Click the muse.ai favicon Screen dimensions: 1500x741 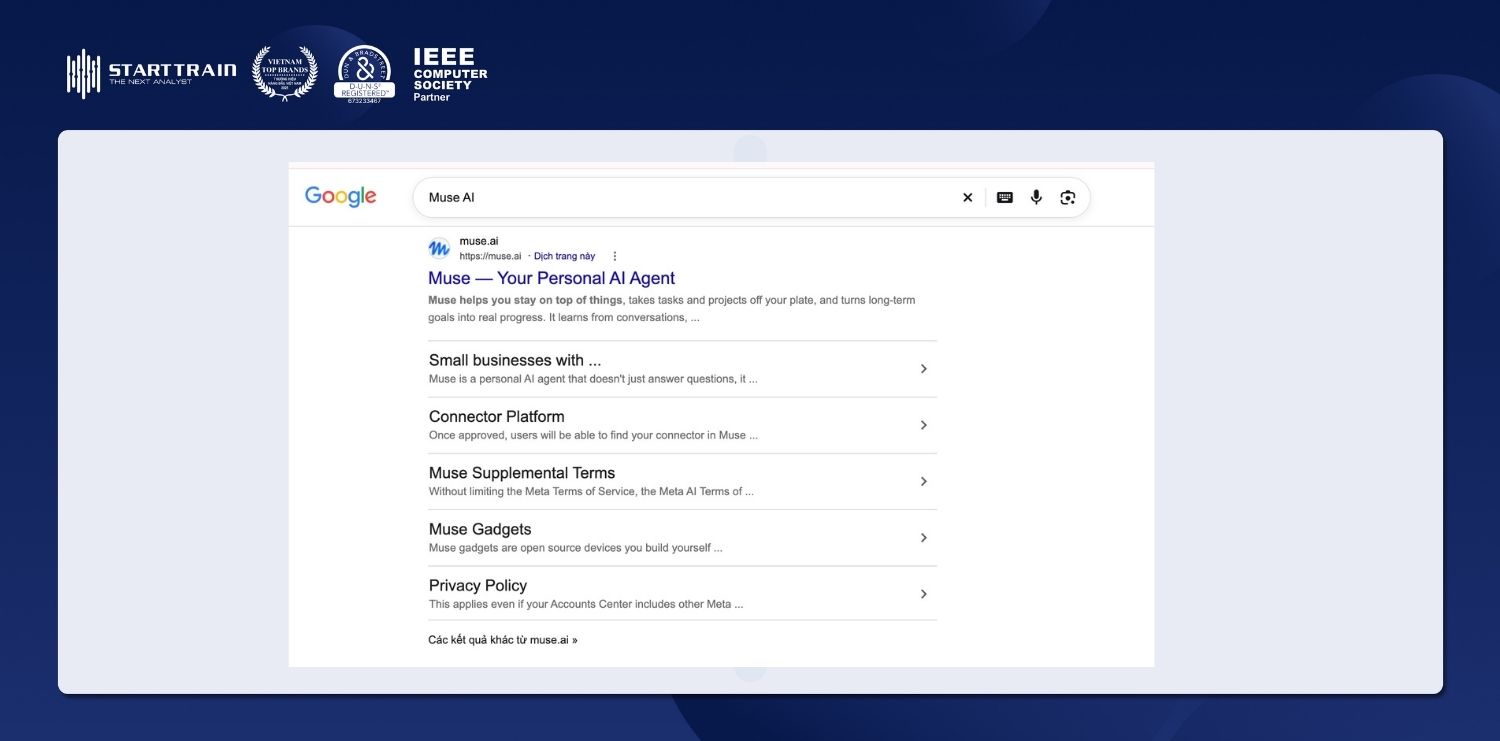point(439,248)
